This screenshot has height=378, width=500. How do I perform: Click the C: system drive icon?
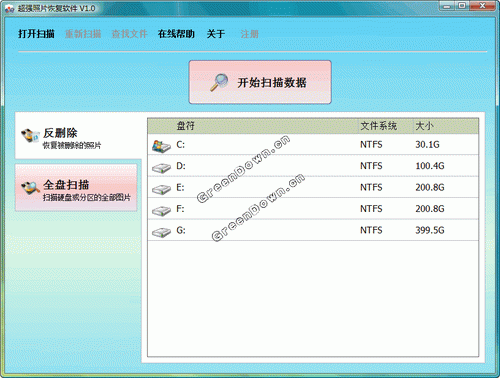click(x=161, y=146)
